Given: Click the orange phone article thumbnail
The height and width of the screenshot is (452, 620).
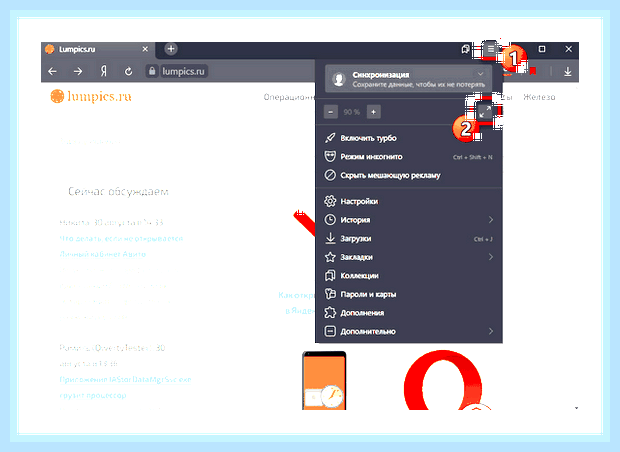Looking at the screenshot, I should coord(324,380).
